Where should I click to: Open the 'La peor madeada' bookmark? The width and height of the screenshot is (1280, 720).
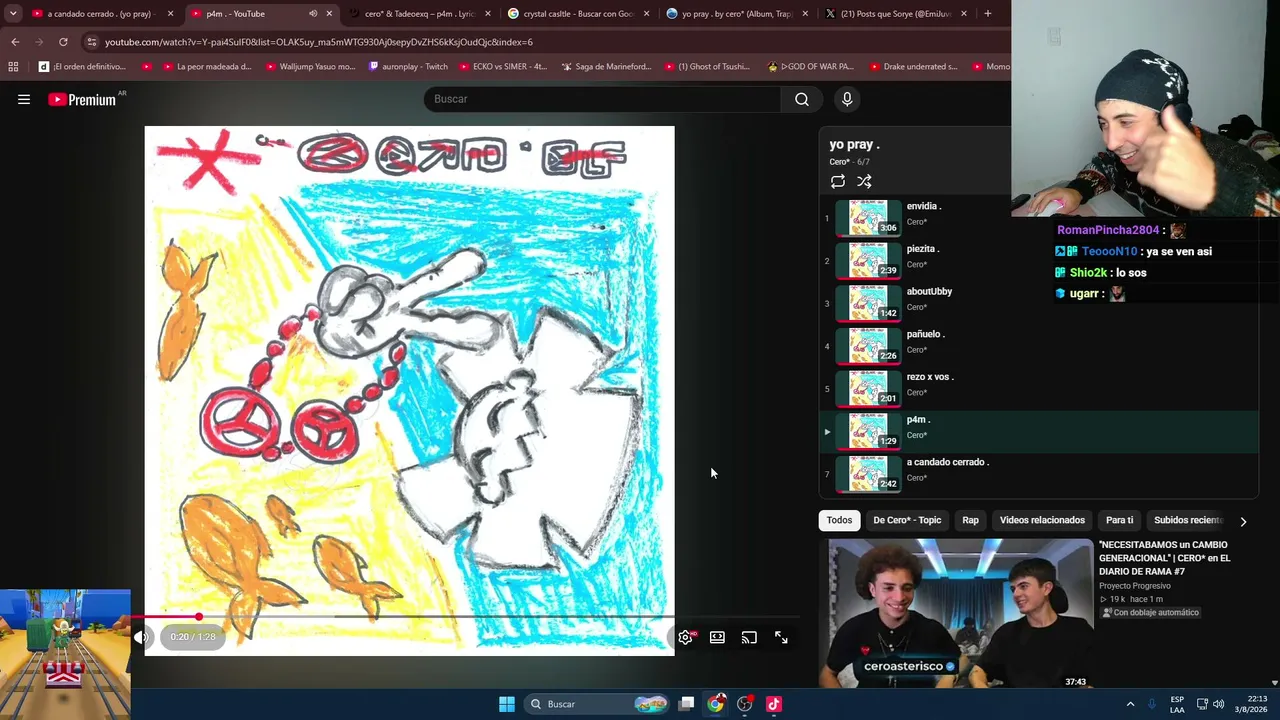[206, 67]
